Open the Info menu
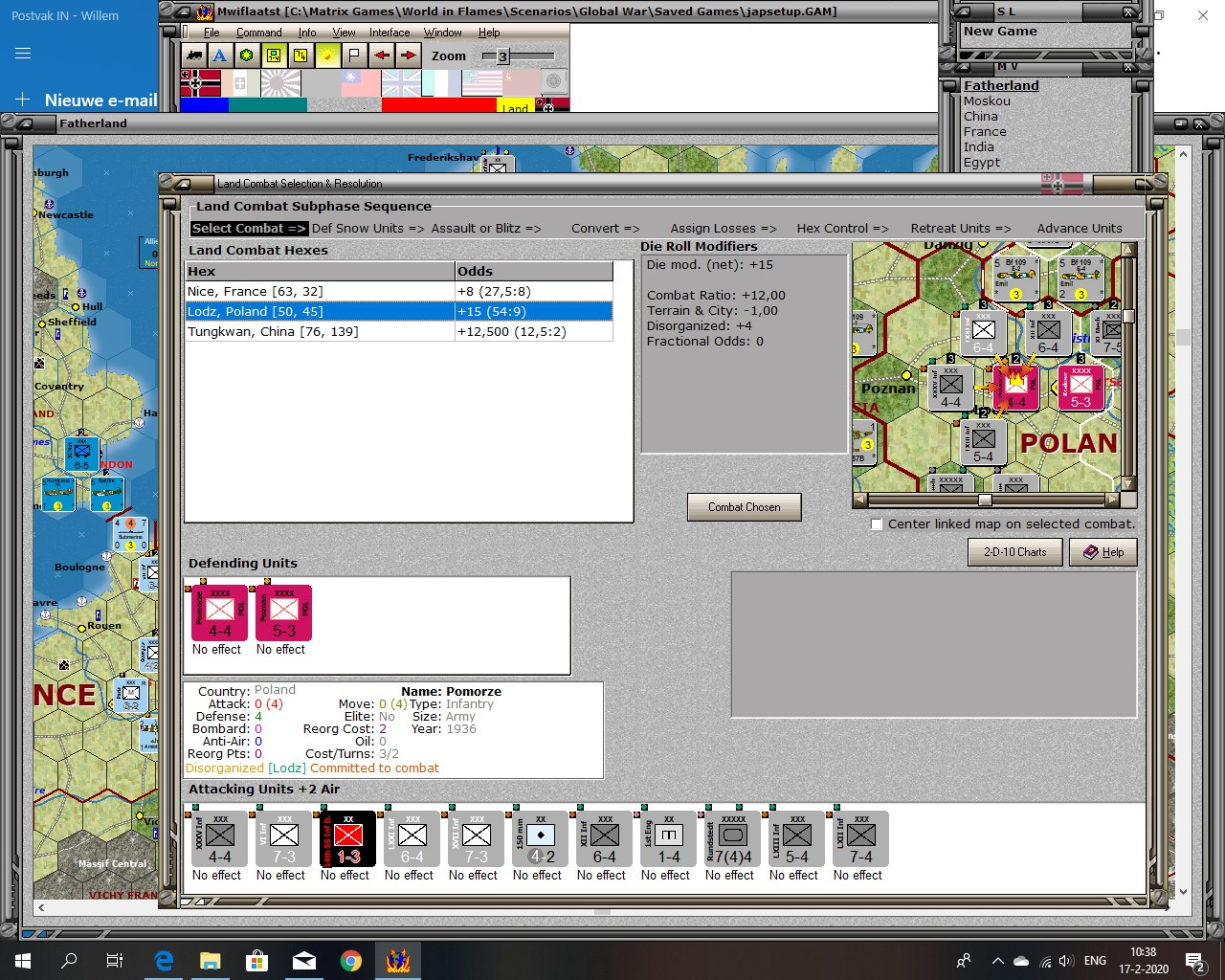1225x980 pixels. 307,33
